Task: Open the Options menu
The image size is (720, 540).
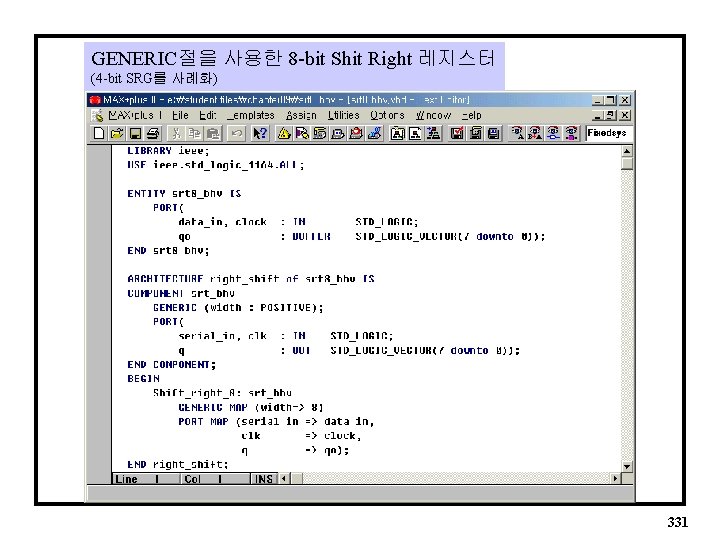Action: 387,115
